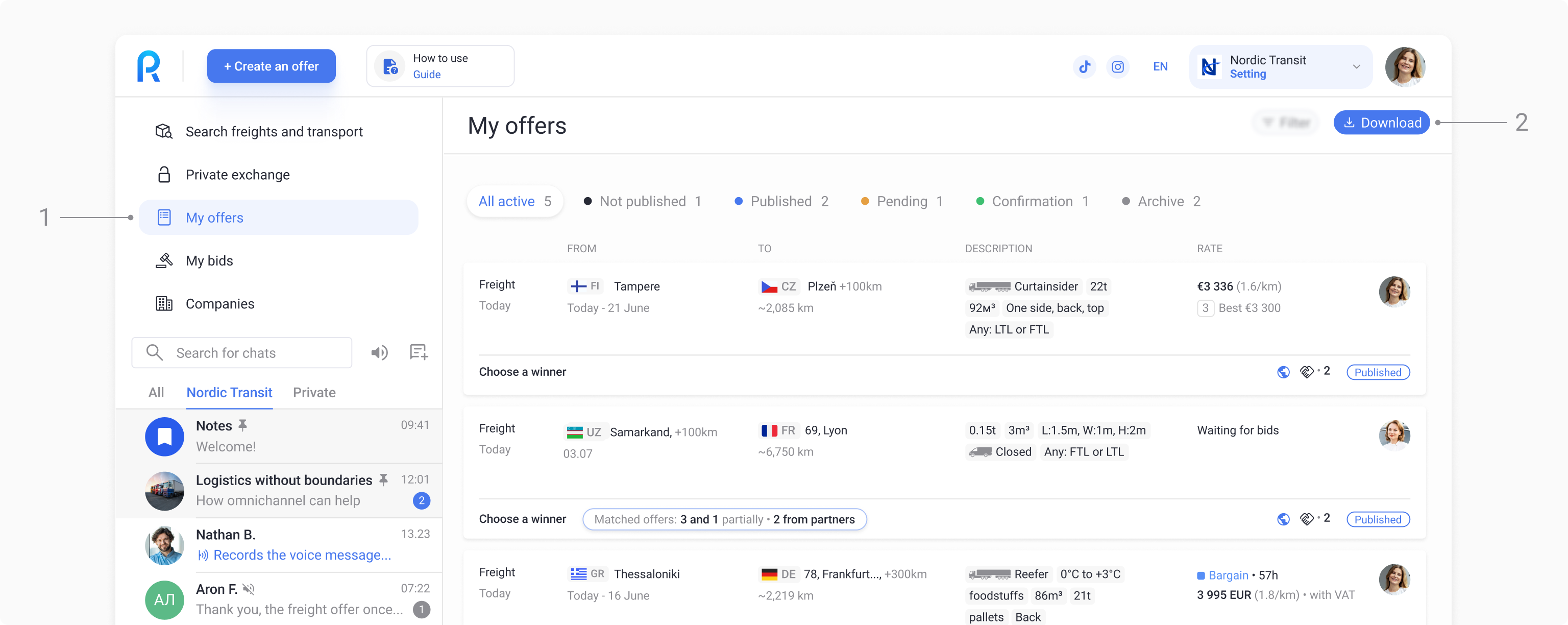The width and height of the screenshot is (1568, 625).
Task: Open the user profile photo in header
Action: pos(1404,66)
